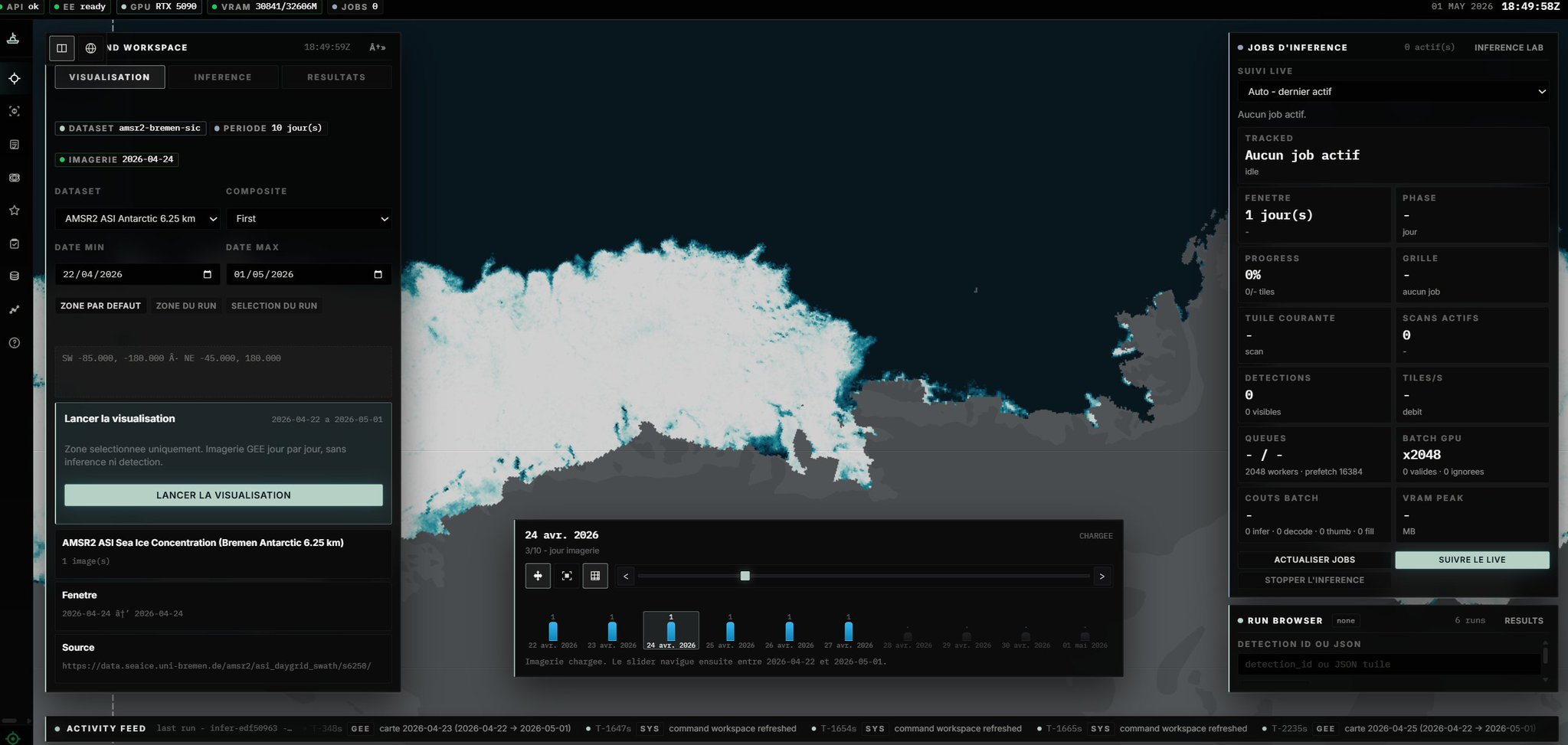This screenshot has width=1568, height=745.
Task: Open the notes document sidebar icon
Action: point(14,144)
